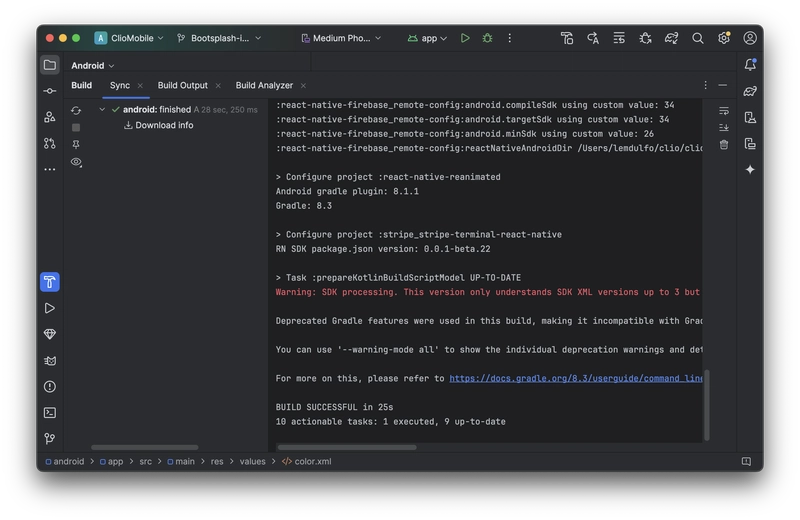Open the Problems tool window icon
This screenshot has height=520, width=800.
click(49, 386)
